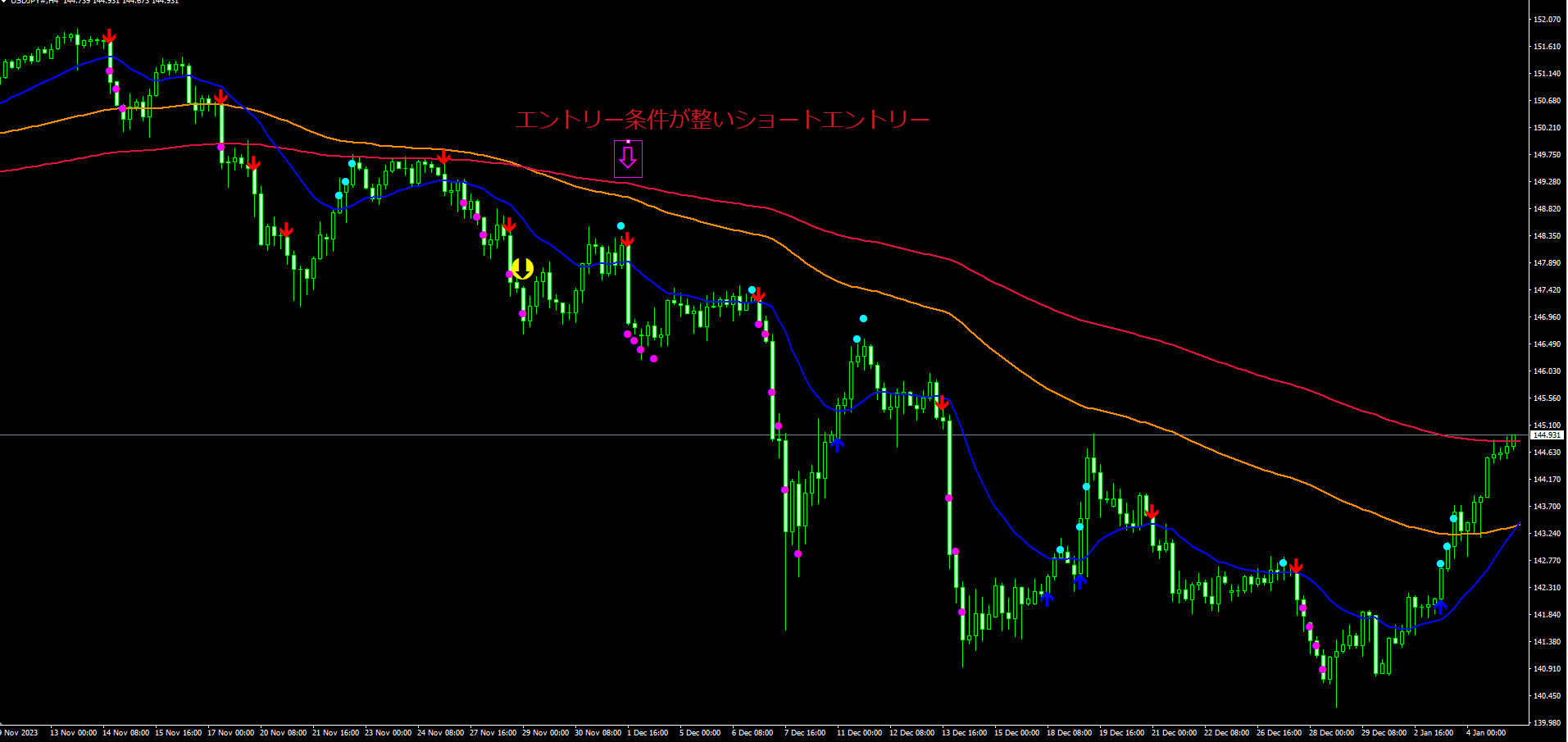This screenshot has height=742, width=1568.
Task: Click the 7 Dec 16:00 time label
Action: click(x=805, y=733)
